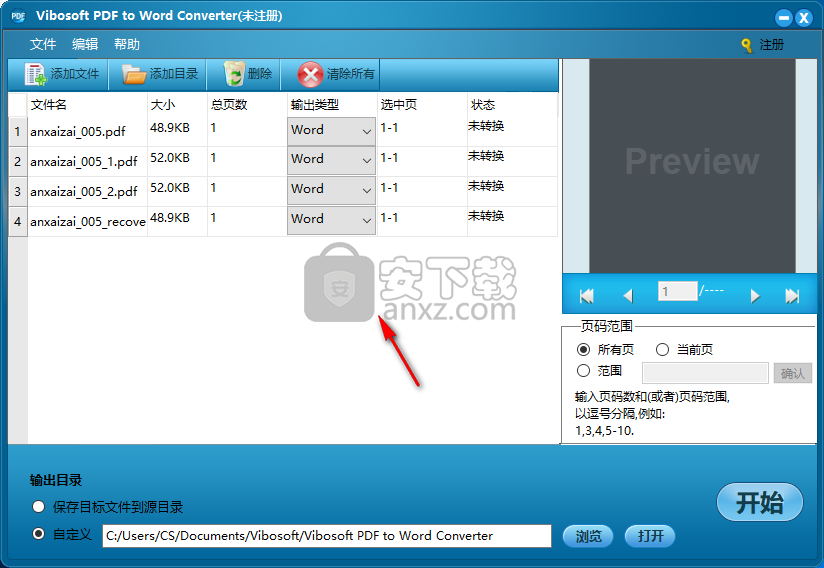Viewport: 824px width, 568px height.
Task: Open output type dropdown for anxaizai_005_1.pdf
Action: point(332,160)
